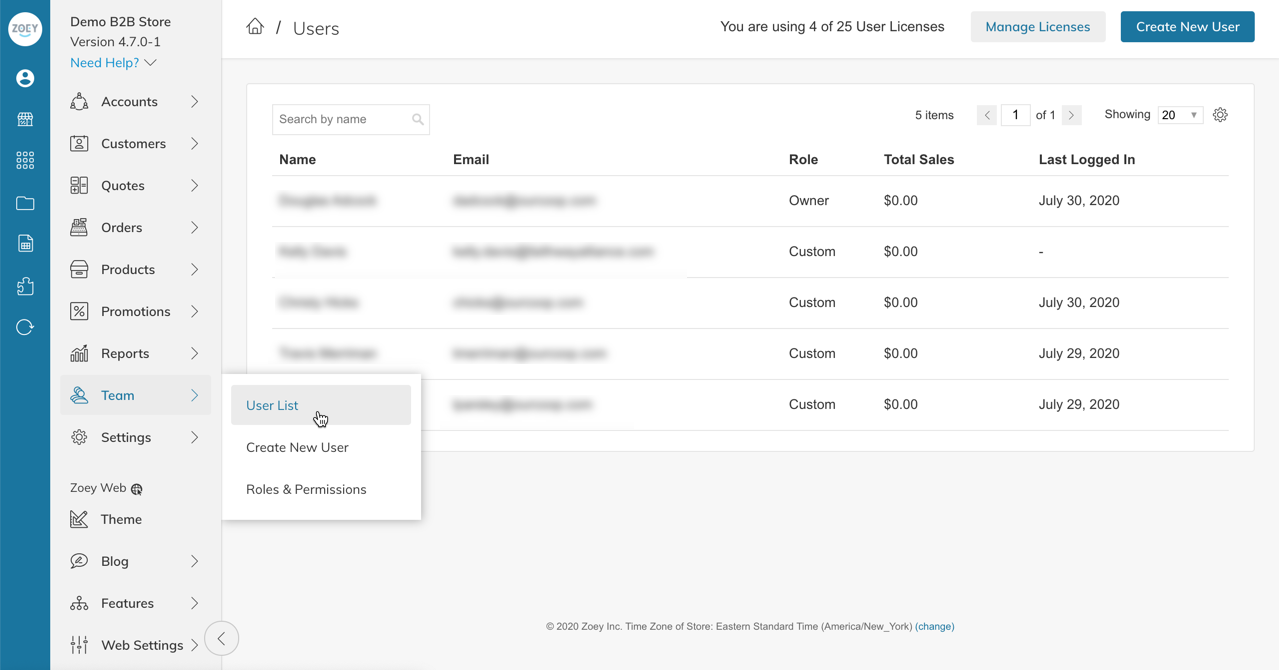
Task: Click the home breadcrumb icon
Action: click(x=255, y=27)
